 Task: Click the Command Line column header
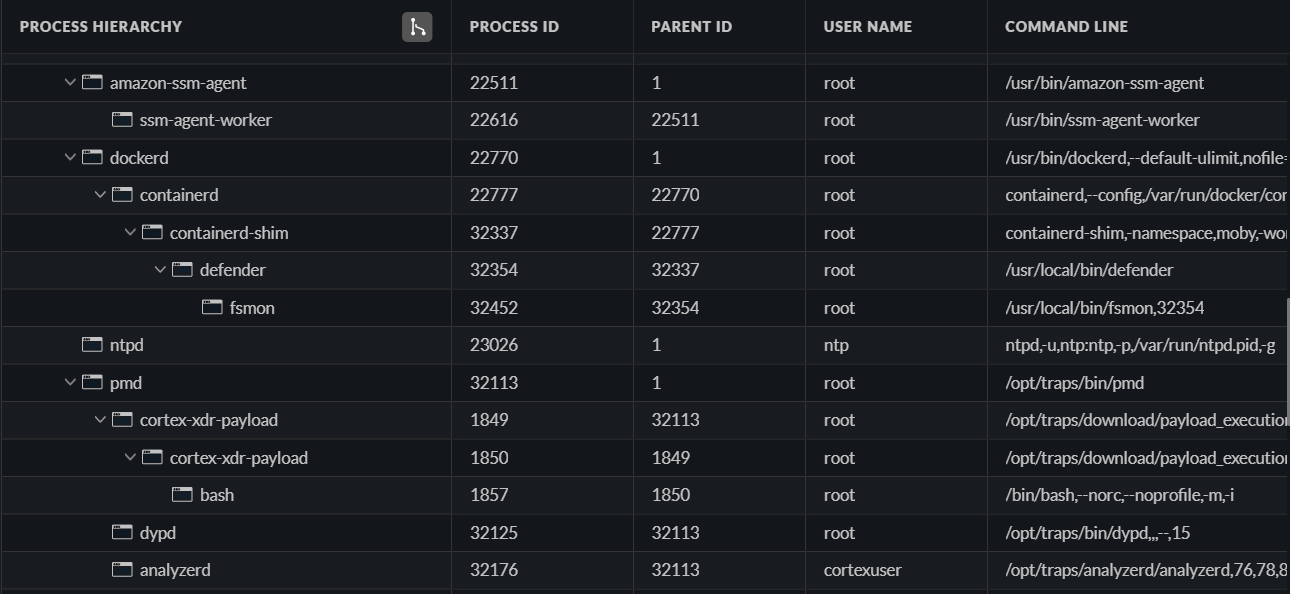pyautogui.click(x=1066, y=27)
